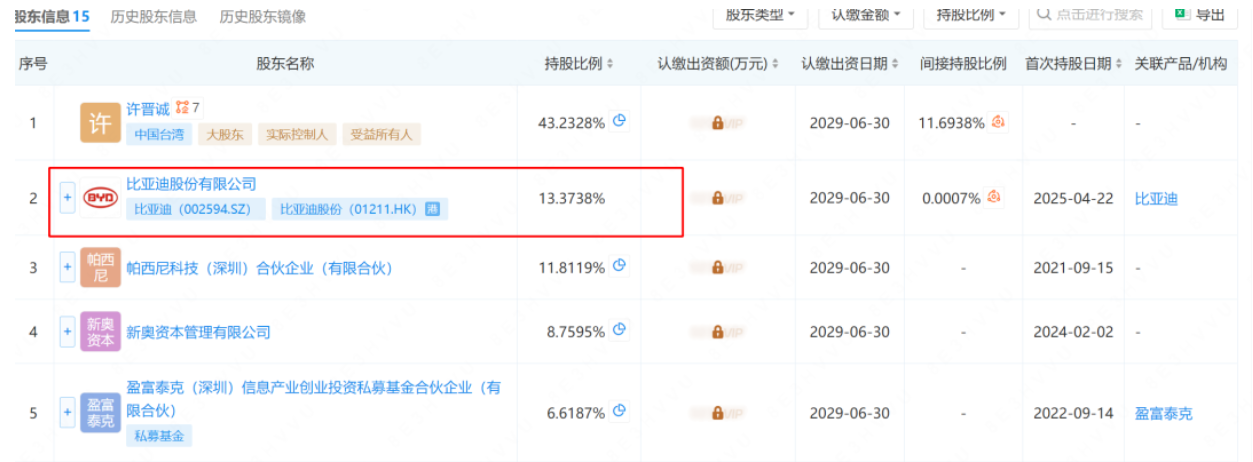Open the 持股比例 filter dropdown

(972, 14)
